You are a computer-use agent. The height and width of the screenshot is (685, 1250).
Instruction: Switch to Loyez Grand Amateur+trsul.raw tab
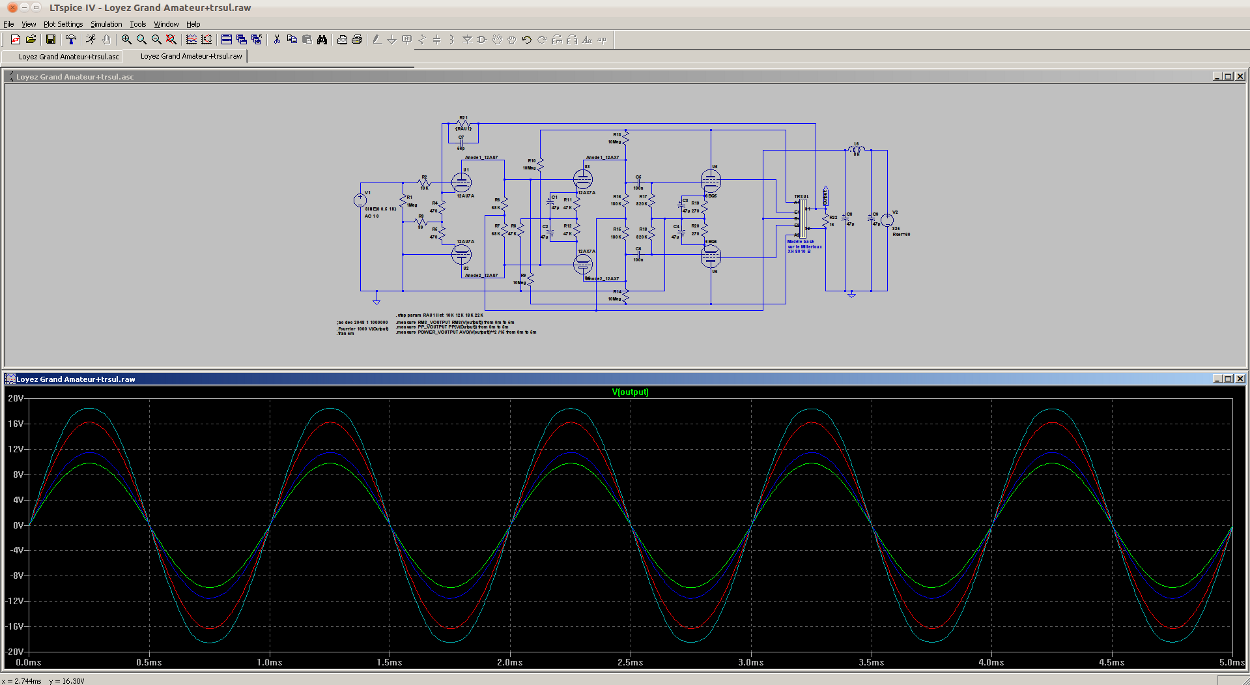[x=190, y=56]
